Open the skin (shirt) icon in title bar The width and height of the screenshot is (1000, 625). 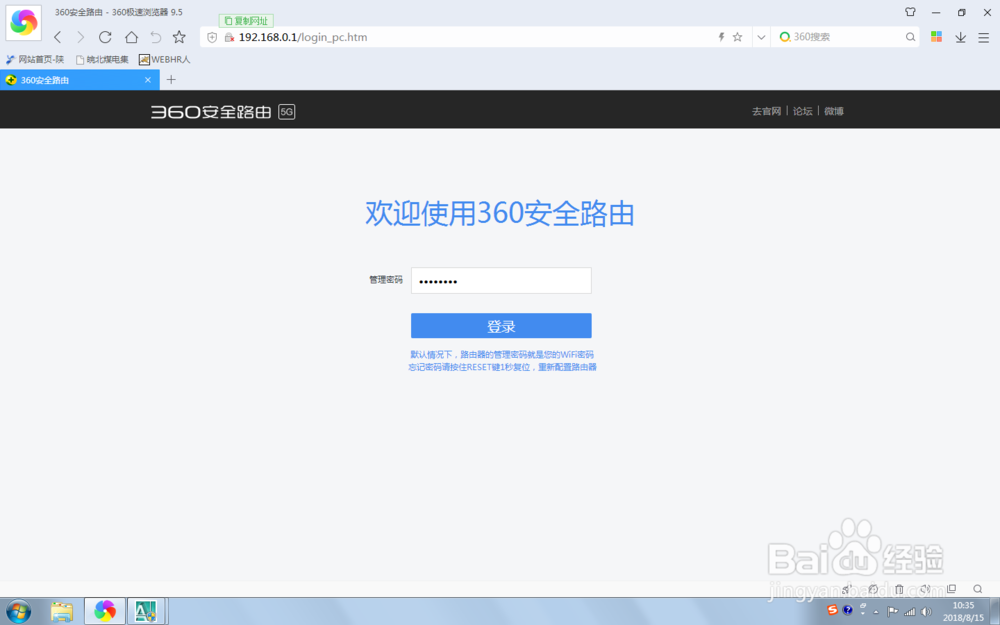pos(910,12)
